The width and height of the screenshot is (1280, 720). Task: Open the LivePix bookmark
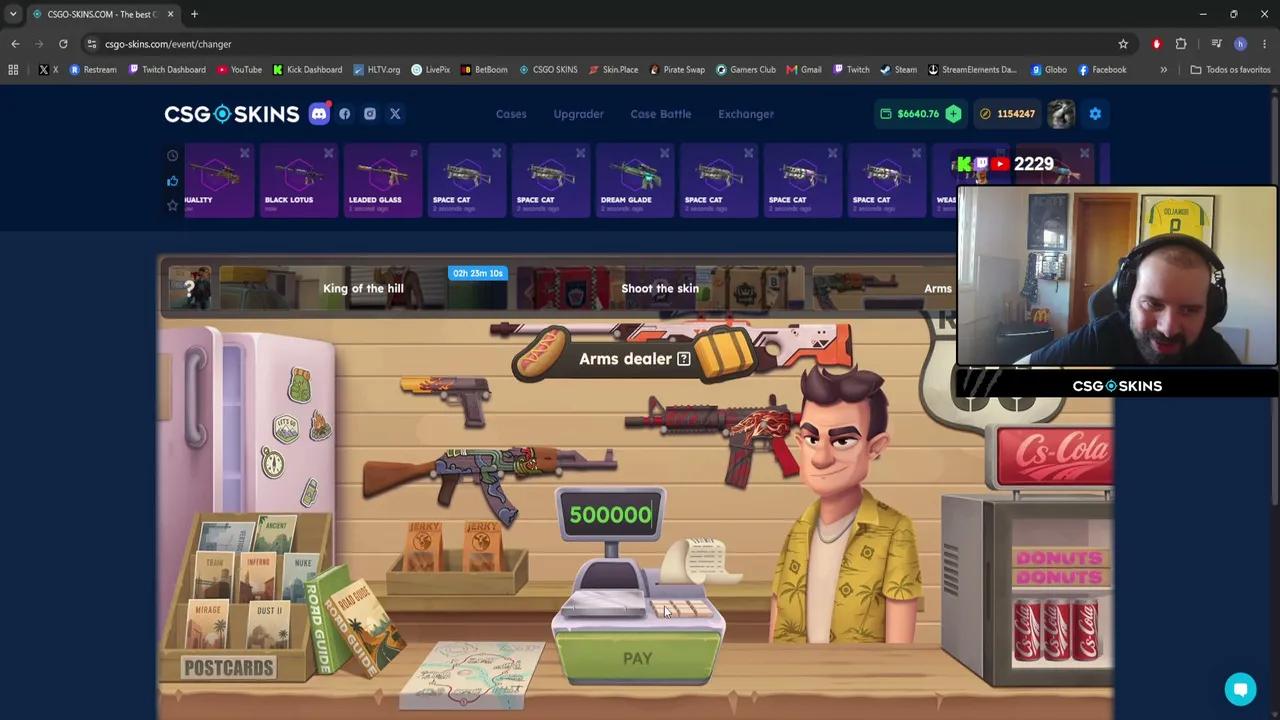click(x=430, y=70)
